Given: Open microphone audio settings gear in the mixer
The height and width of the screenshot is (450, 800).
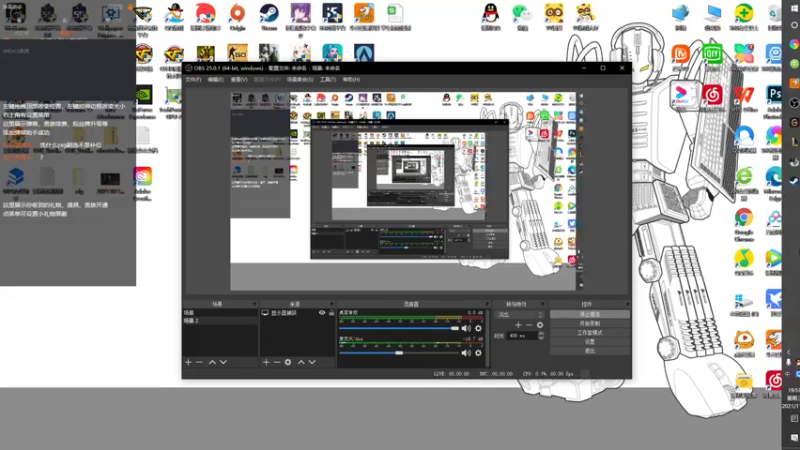Looking at the screenshot, I should click(x=478, y=353).
